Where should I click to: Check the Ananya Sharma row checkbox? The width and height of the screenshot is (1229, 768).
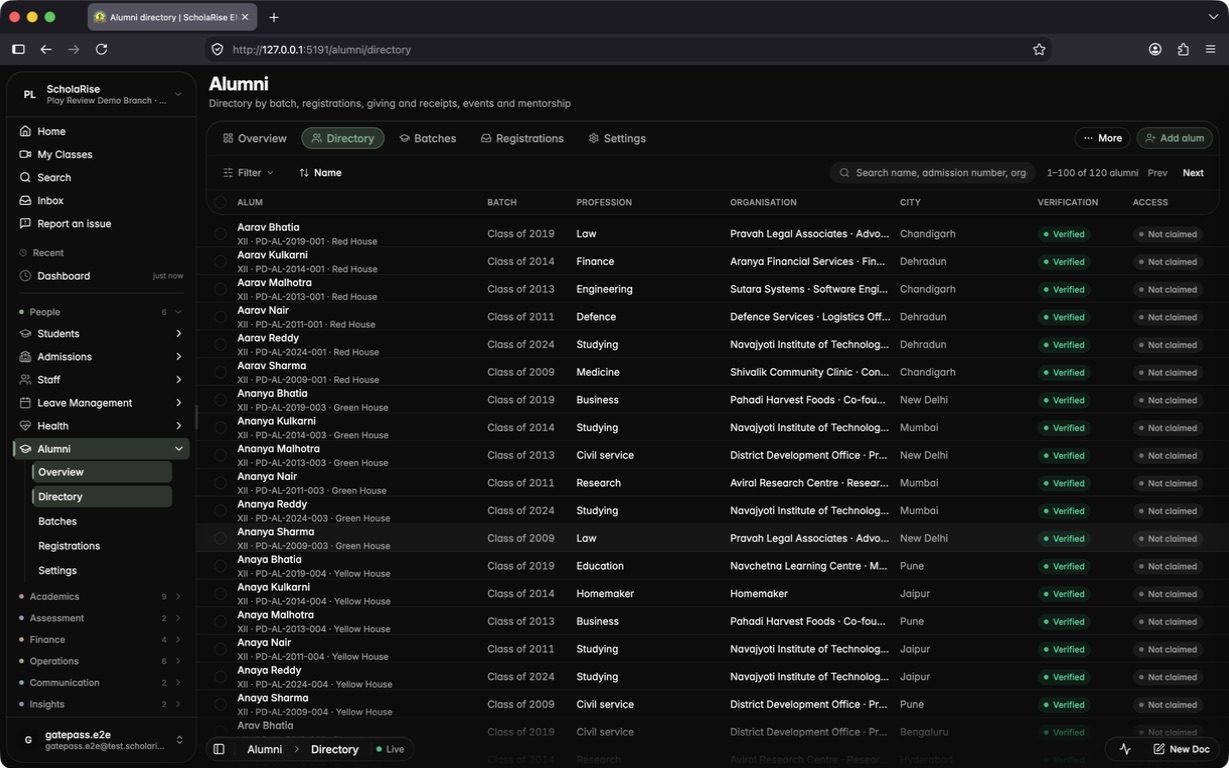[x=220, y=538]
